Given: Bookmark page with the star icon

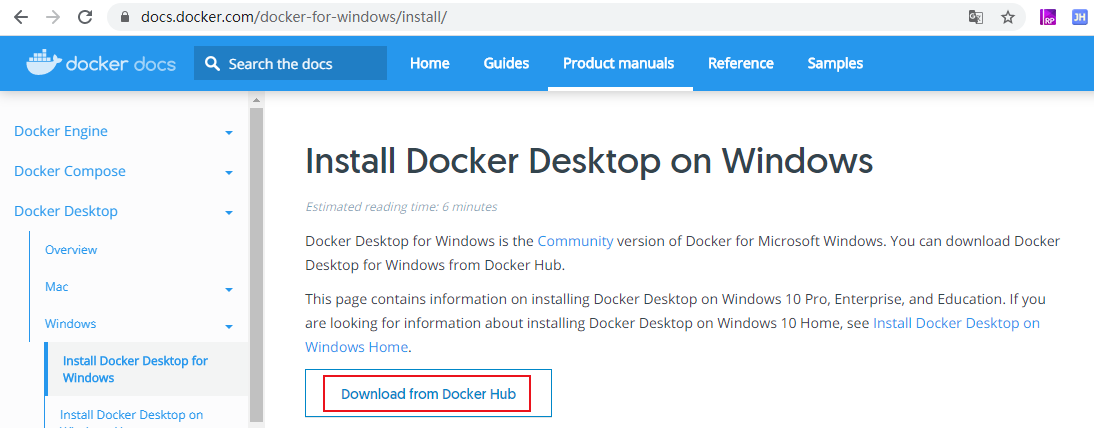Looking at the screenshot, I should [1007, 17].
